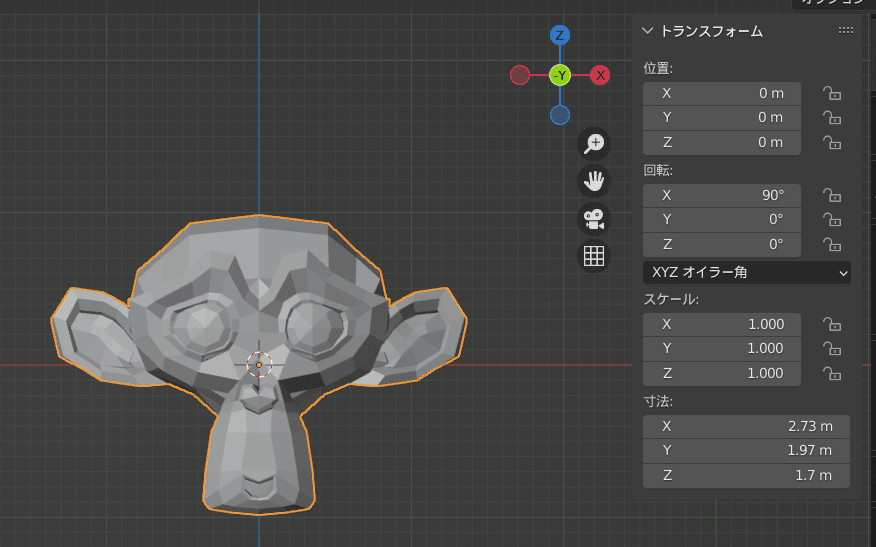The height and width of the screenshot is (547, 876).
Task: Click the zoom magnifier viewport icon
Action: tap(594, 144)
